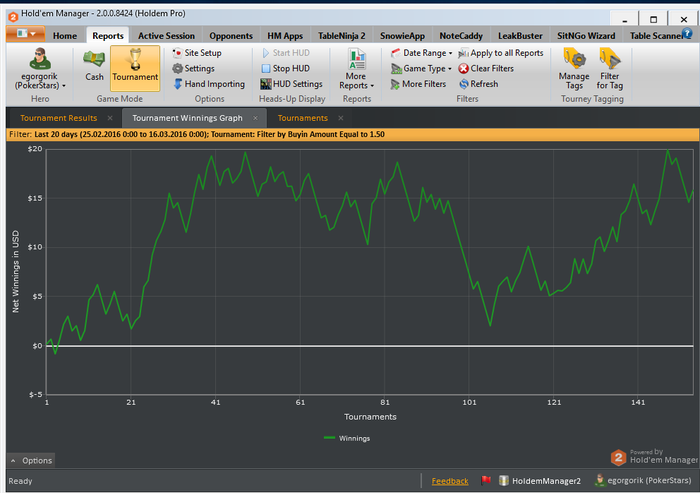Open Manage Tags

(x=574, y=68)
